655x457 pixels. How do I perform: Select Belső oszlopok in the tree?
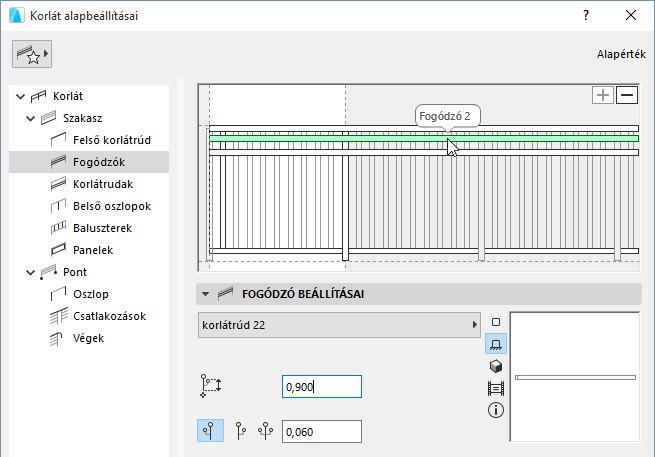(x=89, y=206)
